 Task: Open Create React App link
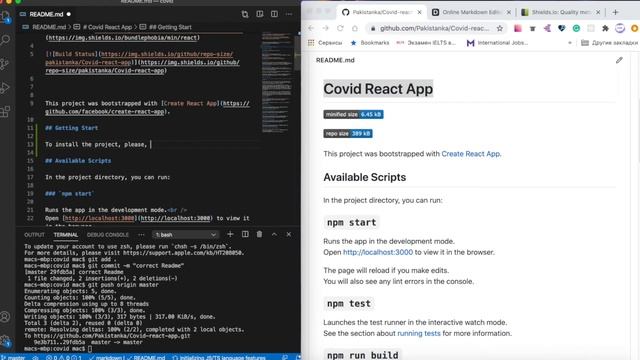471,154
